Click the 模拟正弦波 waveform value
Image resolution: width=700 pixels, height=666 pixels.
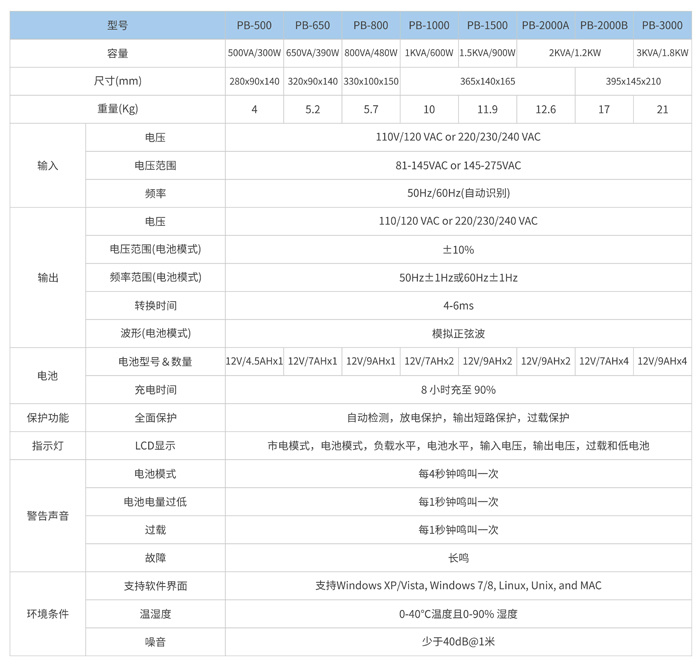[458, 333]
